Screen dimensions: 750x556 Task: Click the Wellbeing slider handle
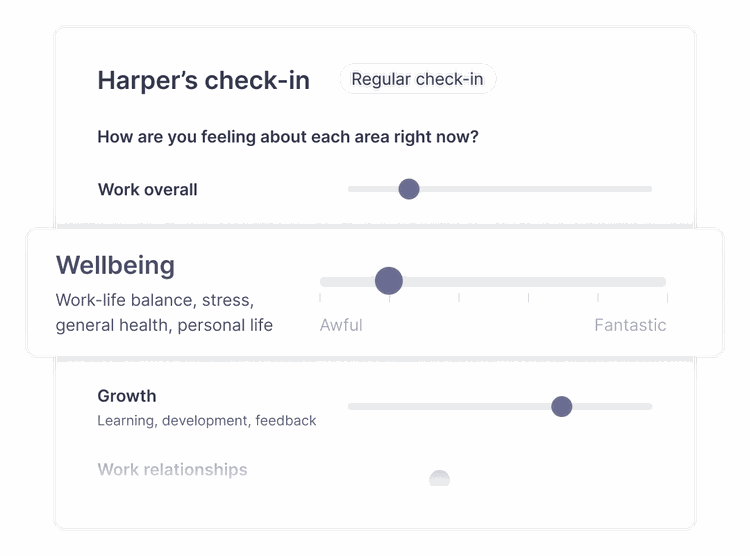pos(388,281)
